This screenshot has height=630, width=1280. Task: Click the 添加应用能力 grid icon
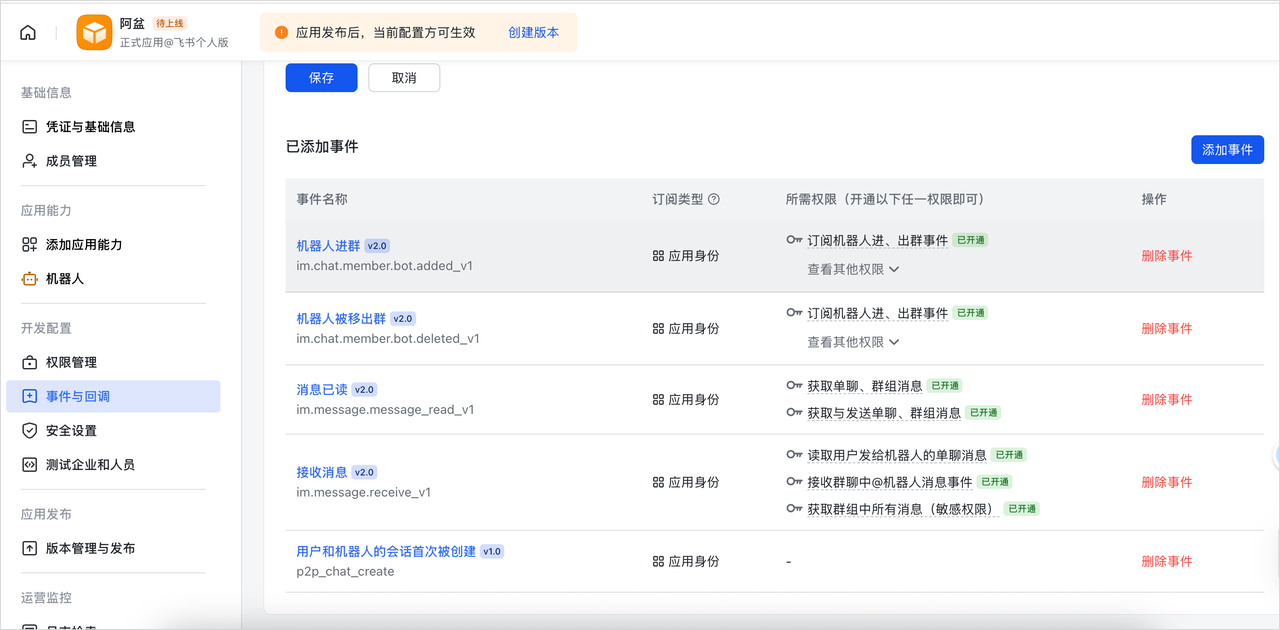(x=29, y=245)
